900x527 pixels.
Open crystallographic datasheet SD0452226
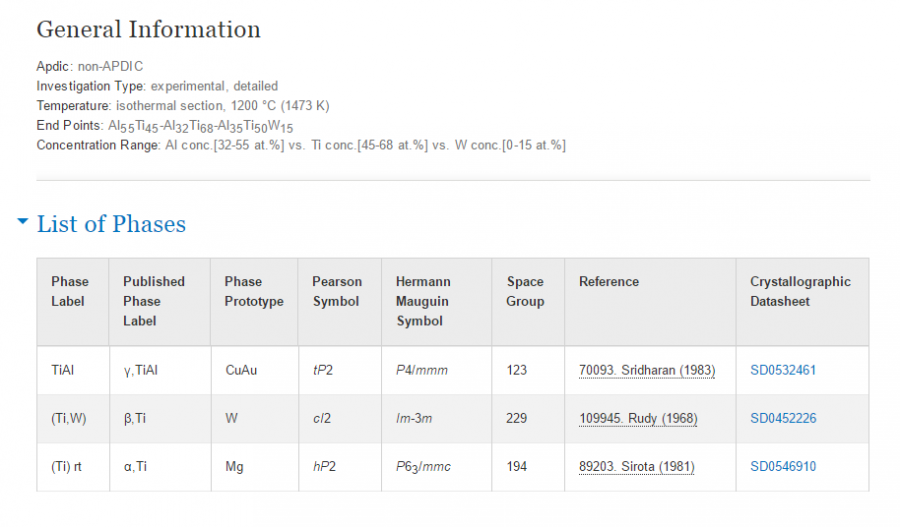(783, 418)
